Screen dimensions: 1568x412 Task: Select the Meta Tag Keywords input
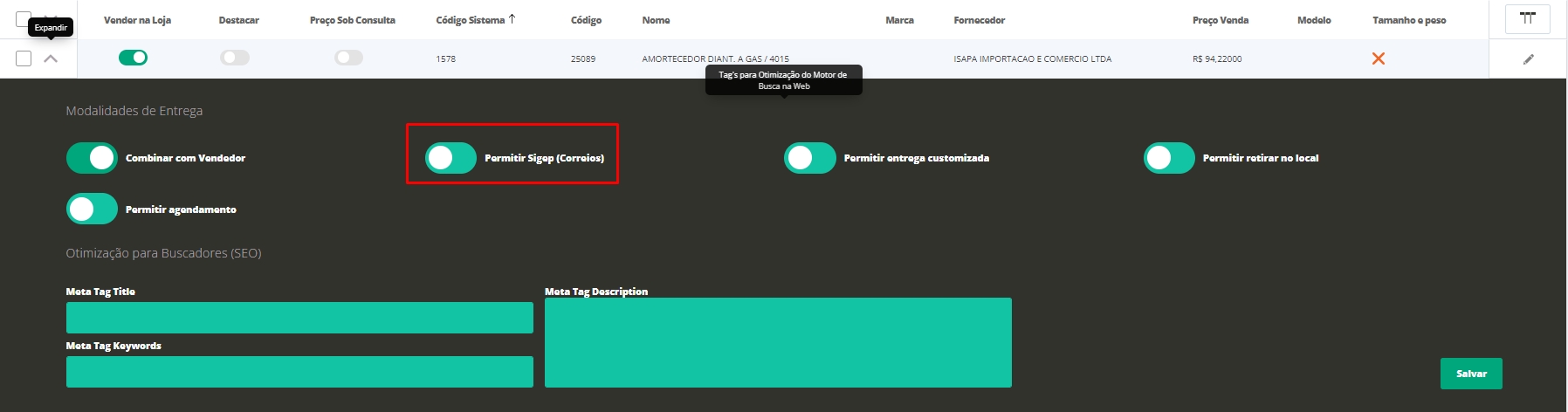coord(299,372)
